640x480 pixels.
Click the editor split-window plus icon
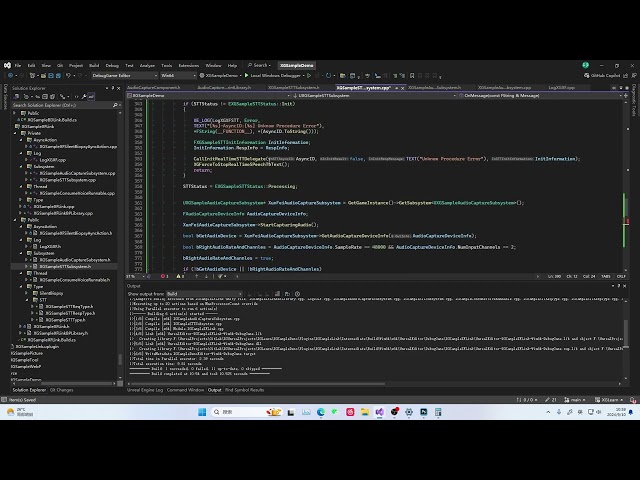click(x=626, y=96)
